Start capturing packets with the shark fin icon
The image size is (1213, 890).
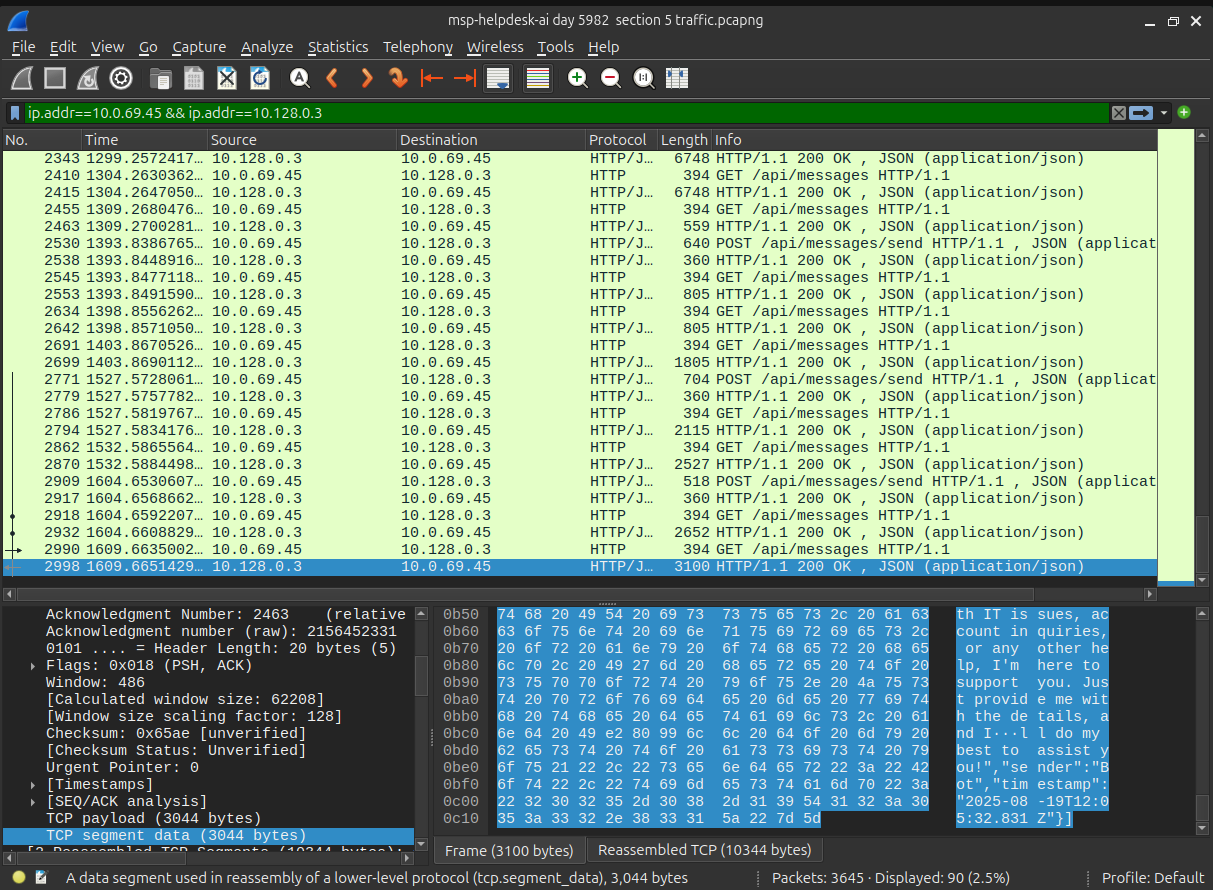22,78
